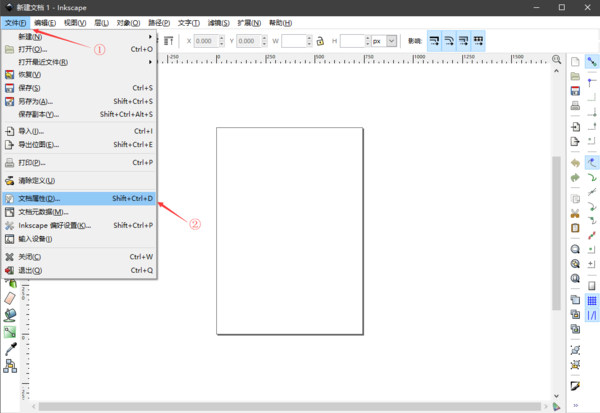Image resolution: width=600 pixels, height=413 pixels.
Task: Choose 文档元数据(M) menu entry
Action: (79, 212)
